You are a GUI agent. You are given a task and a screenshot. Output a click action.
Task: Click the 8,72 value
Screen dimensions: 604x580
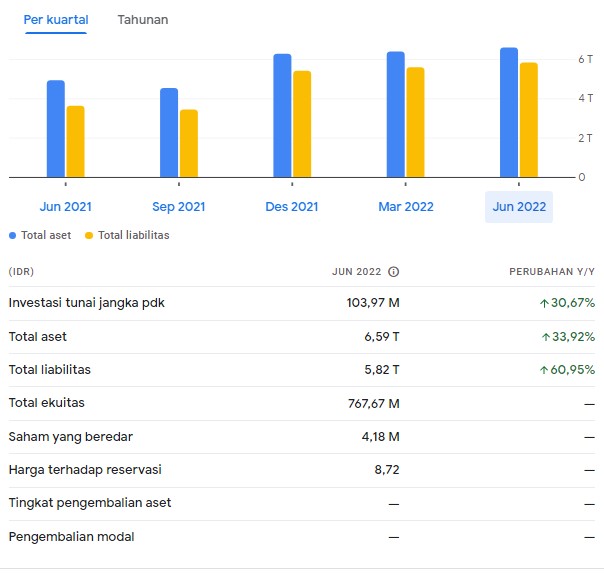pyautogui.click(x=387, y=470)
